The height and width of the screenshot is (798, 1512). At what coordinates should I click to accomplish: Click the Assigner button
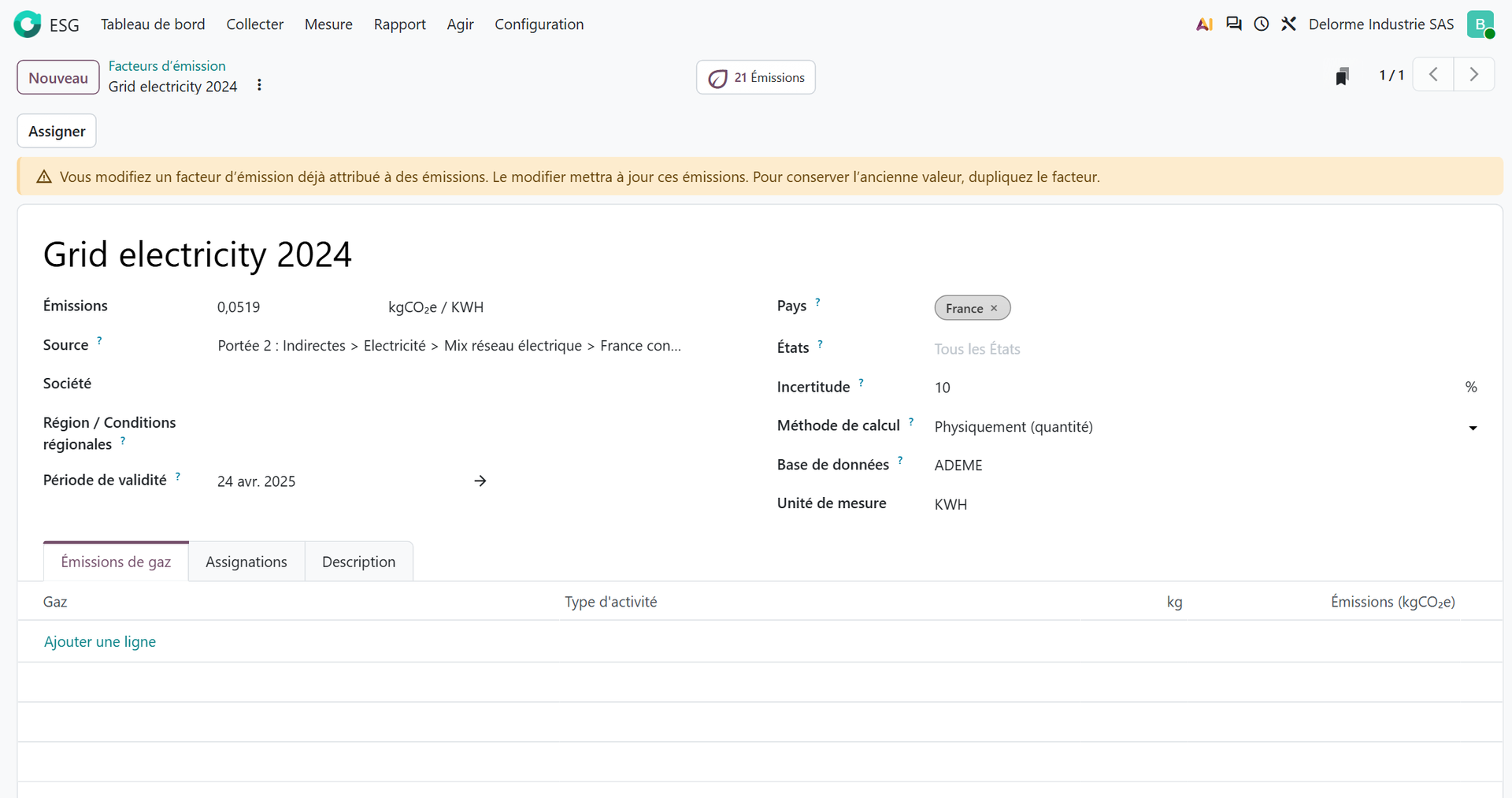[x=57, y=131]
